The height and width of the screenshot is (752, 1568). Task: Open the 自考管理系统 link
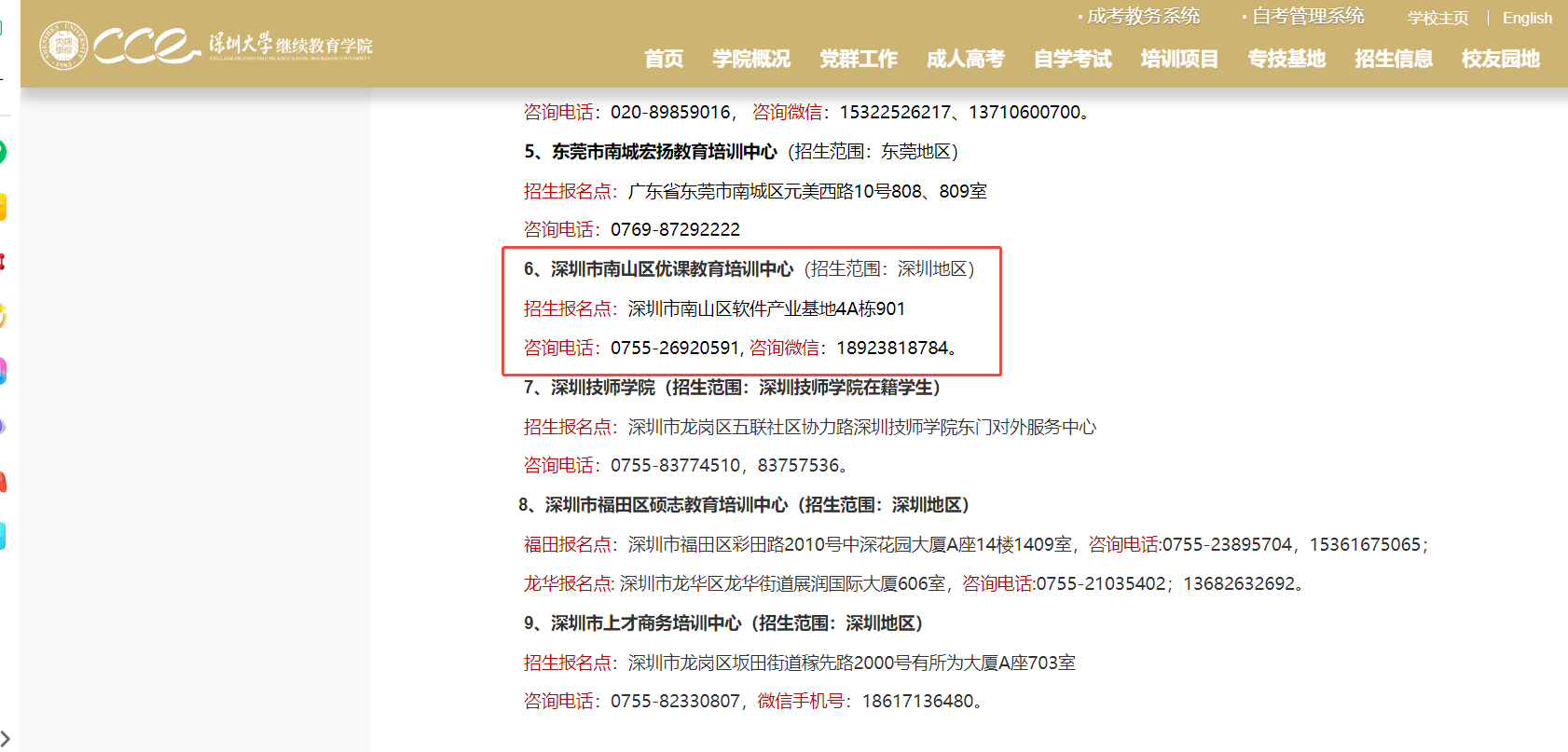pyautogui.click(x=1308, y=17)
